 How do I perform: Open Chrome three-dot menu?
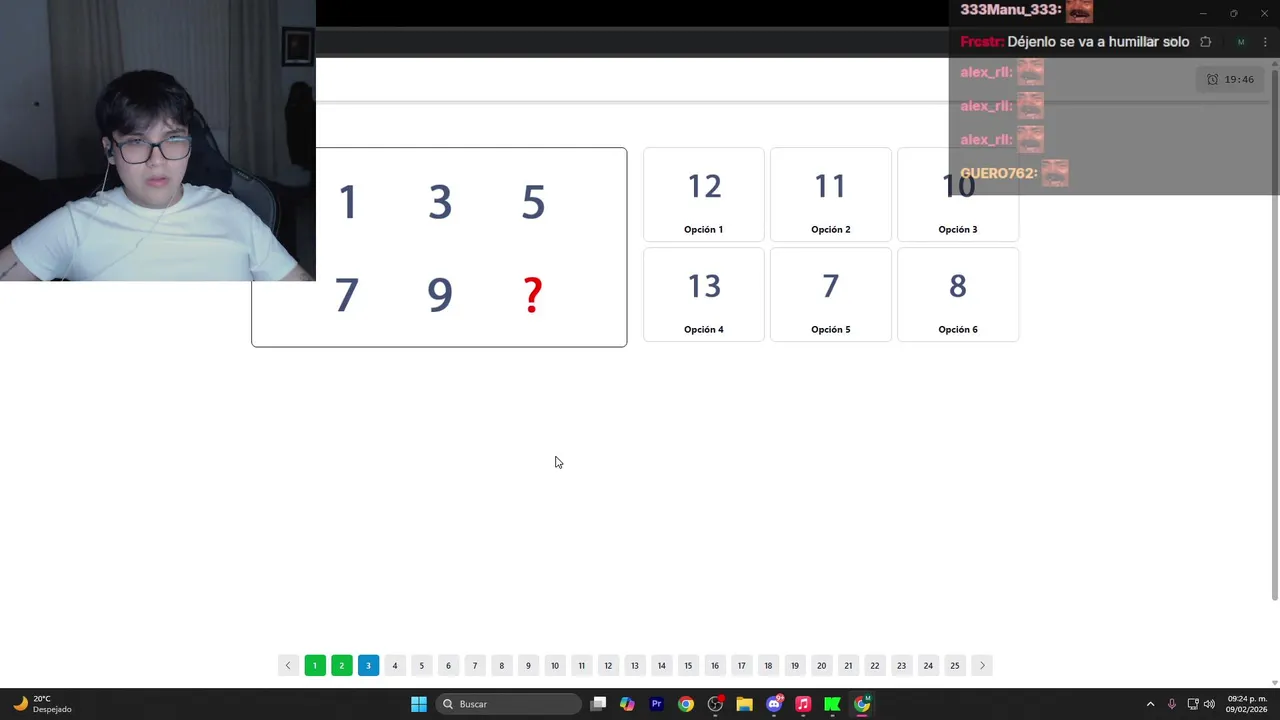(x=1265, y=42)
